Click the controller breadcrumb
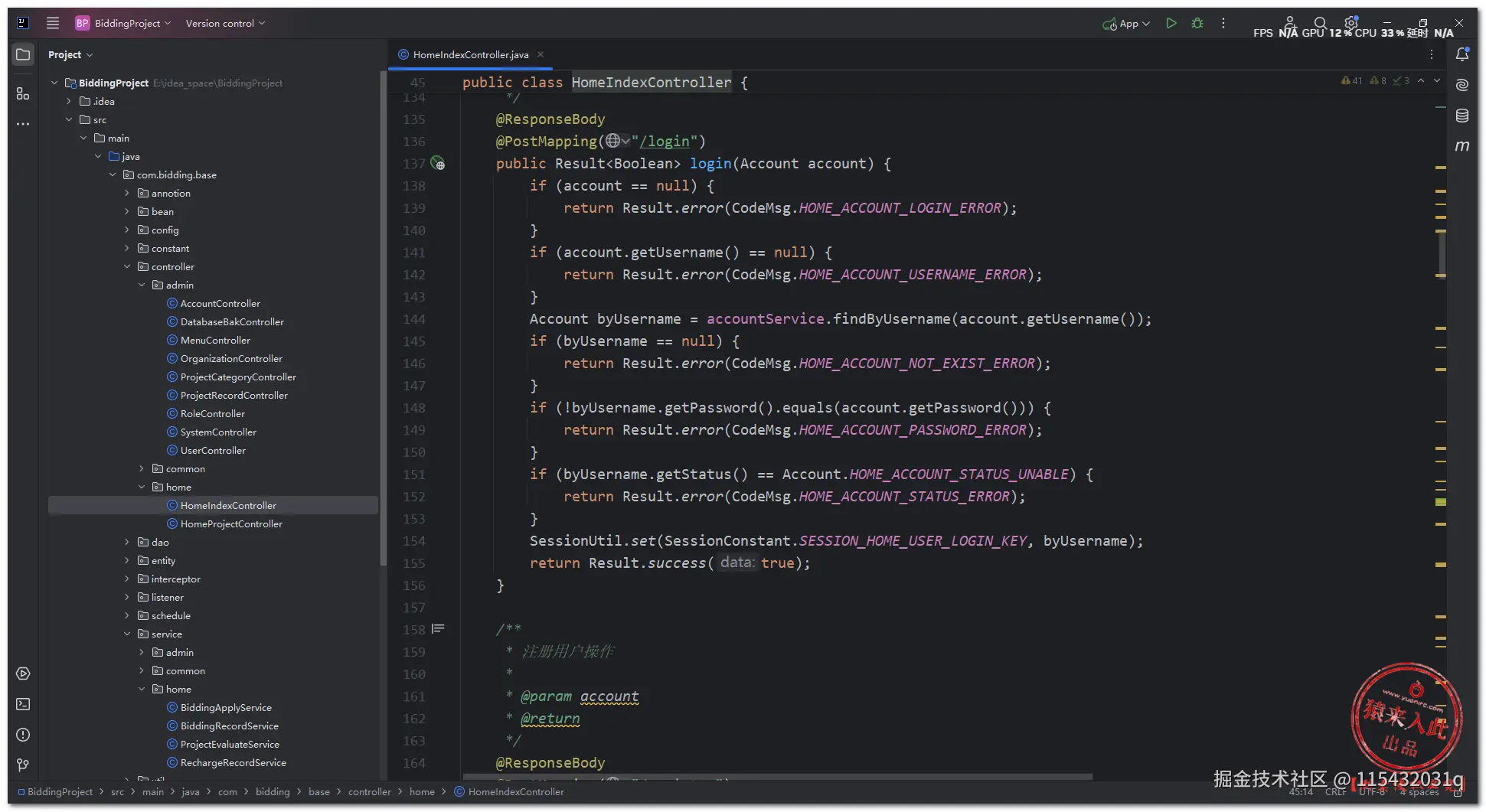 370,791
